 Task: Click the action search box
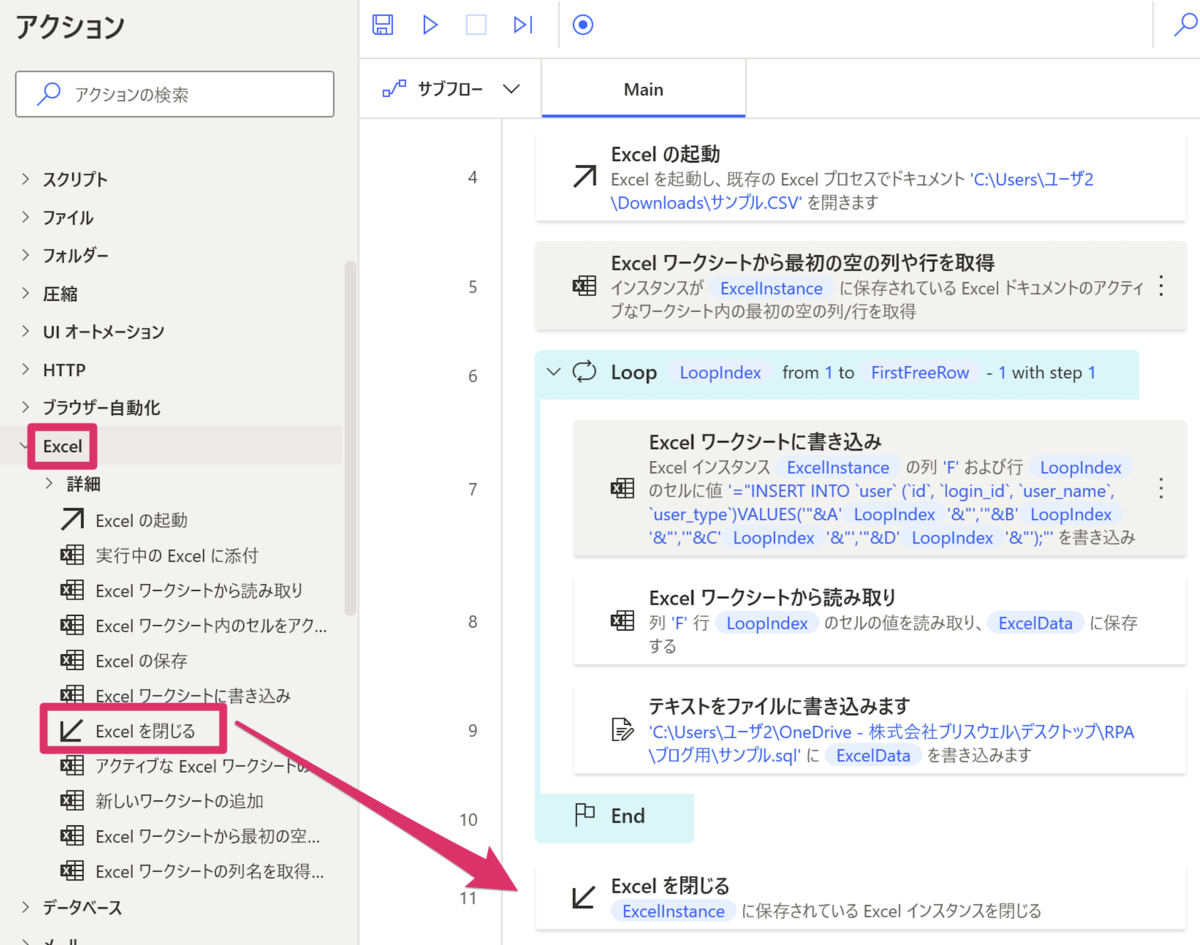[x=175, y=95]
